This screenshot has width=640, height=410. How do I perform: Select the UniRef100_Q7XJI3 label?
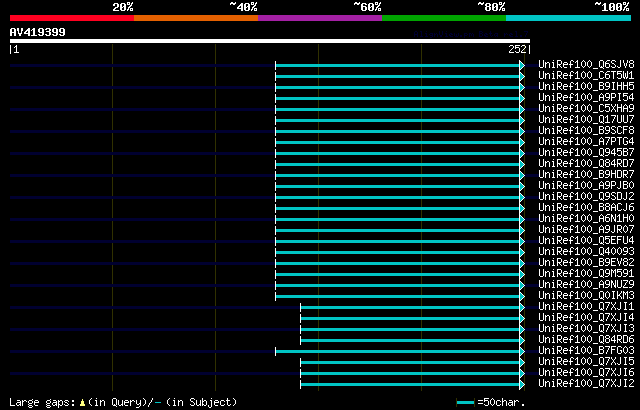tap(586, 329)
